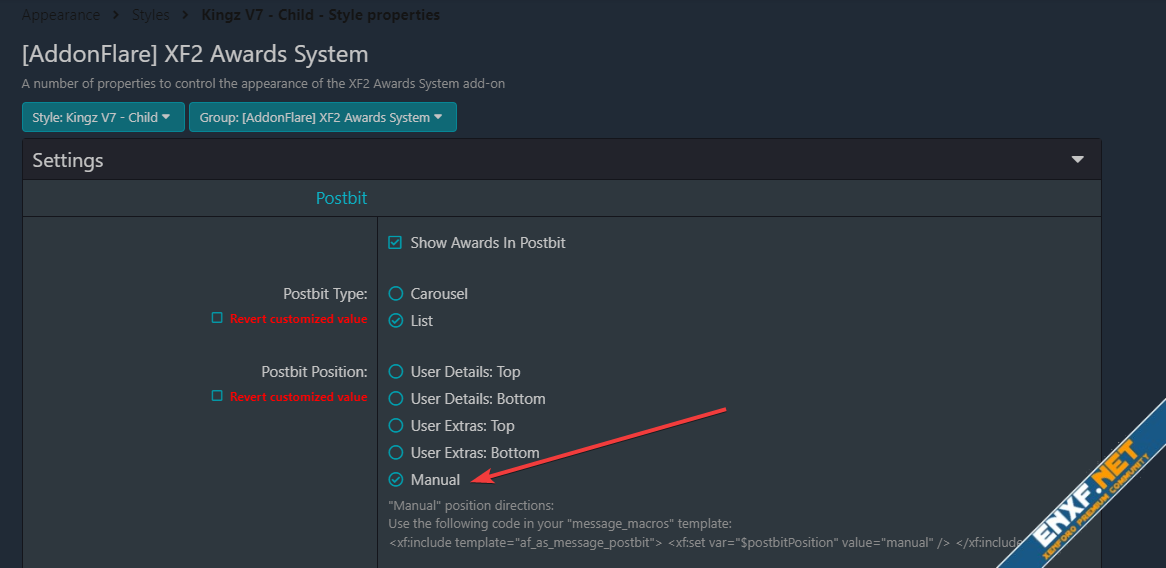The height and width of the screenshot is (568, 1166).
Task: Collapse the Settings section arrow
Action: [x=1077, y=160]
